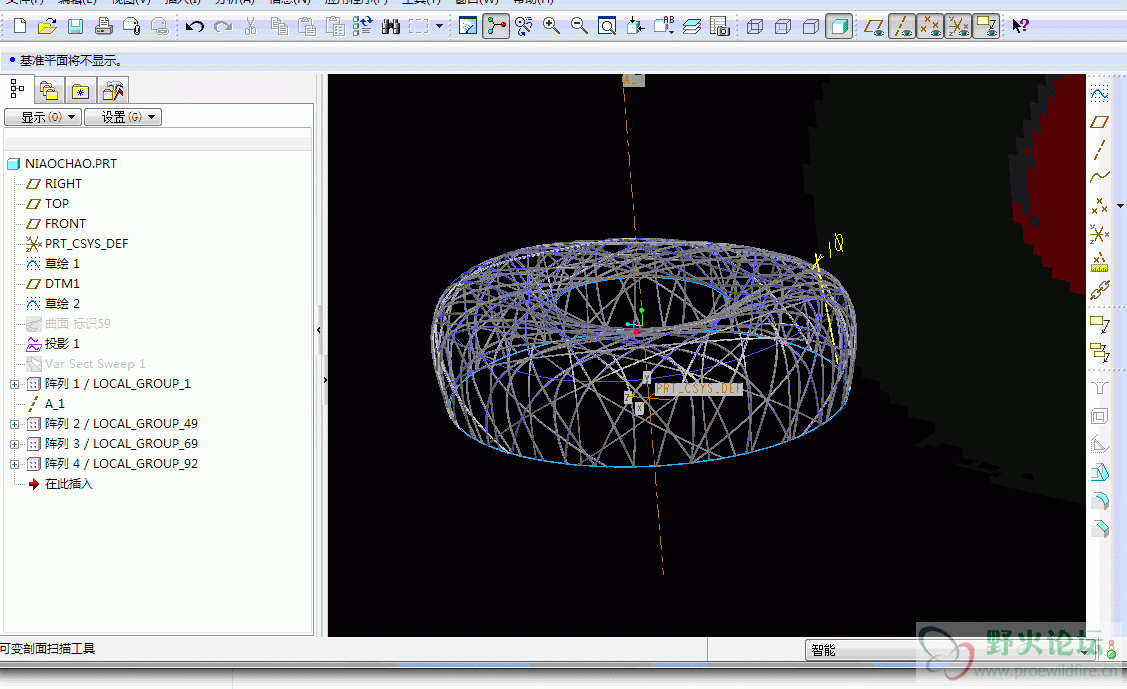Click the datum axis tool

tap(1099, 149)
